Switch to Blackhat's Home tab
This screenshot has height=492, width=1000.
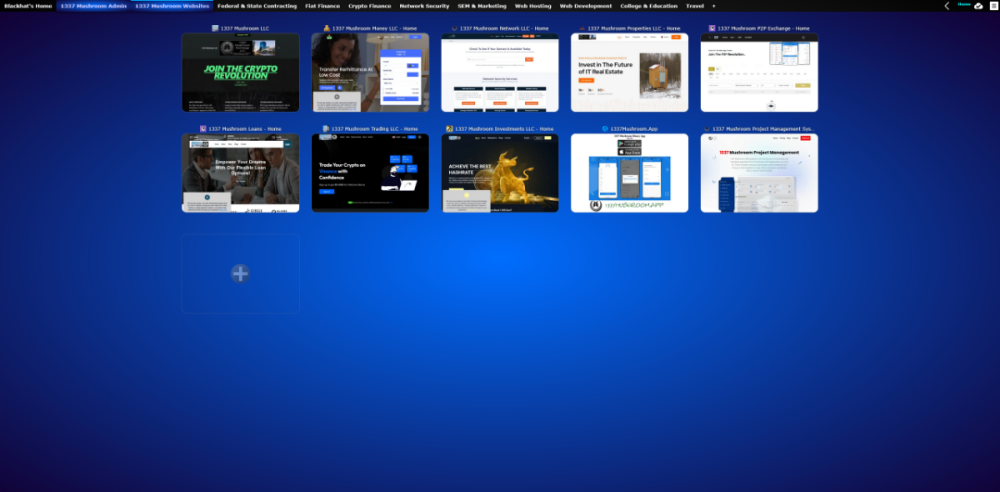pos(28,6)
